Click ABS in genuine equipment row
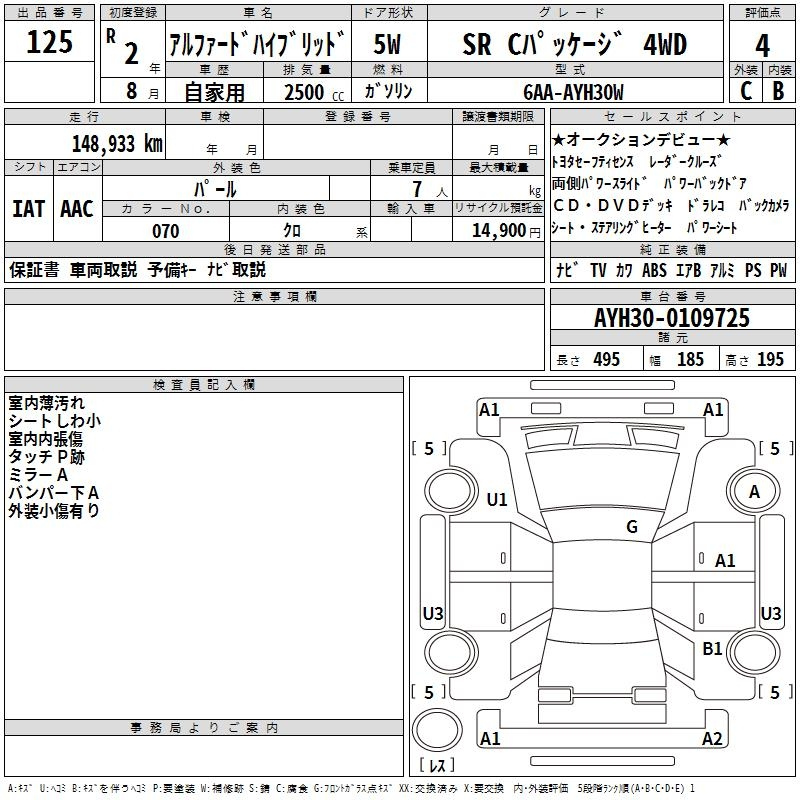This screenshot has height=800, width=800. pyautogui.click(x=654, y=270)
